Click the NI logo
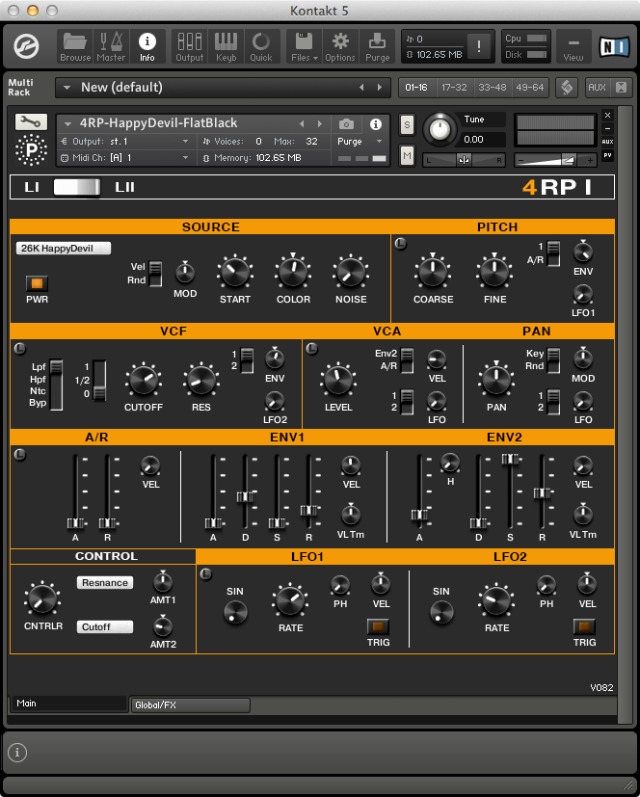 [x=614, y=46]
